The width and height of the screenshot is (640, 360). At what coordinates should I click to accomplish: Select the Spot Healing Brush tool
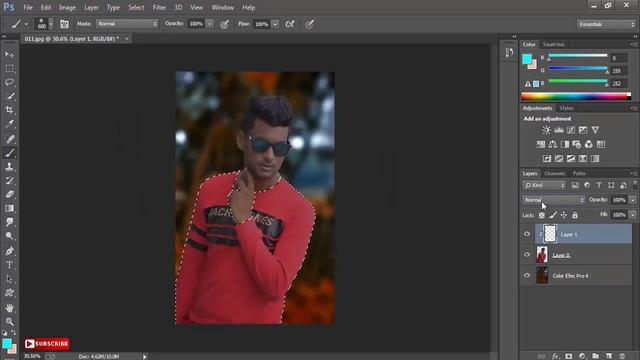(x=9, y=139)
